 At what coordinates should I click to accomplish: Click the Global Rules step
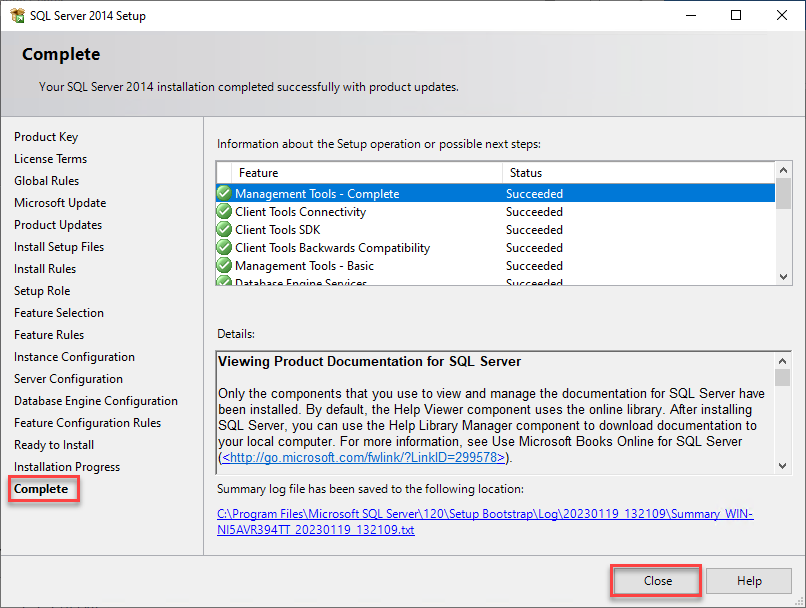click(47, 180)
